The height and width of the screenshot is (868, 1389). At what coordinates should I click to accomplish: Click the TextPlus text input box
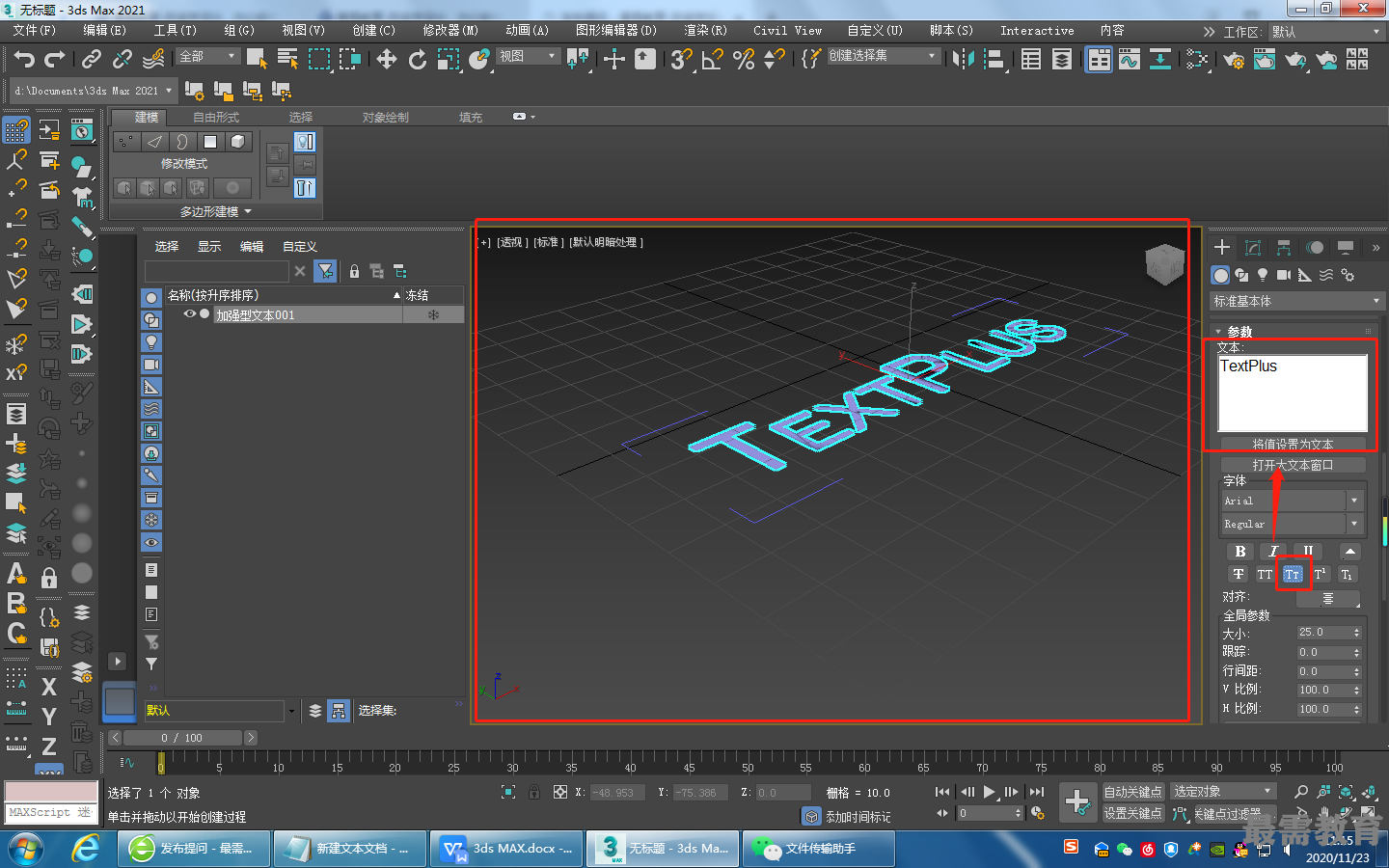[1293, 393]
